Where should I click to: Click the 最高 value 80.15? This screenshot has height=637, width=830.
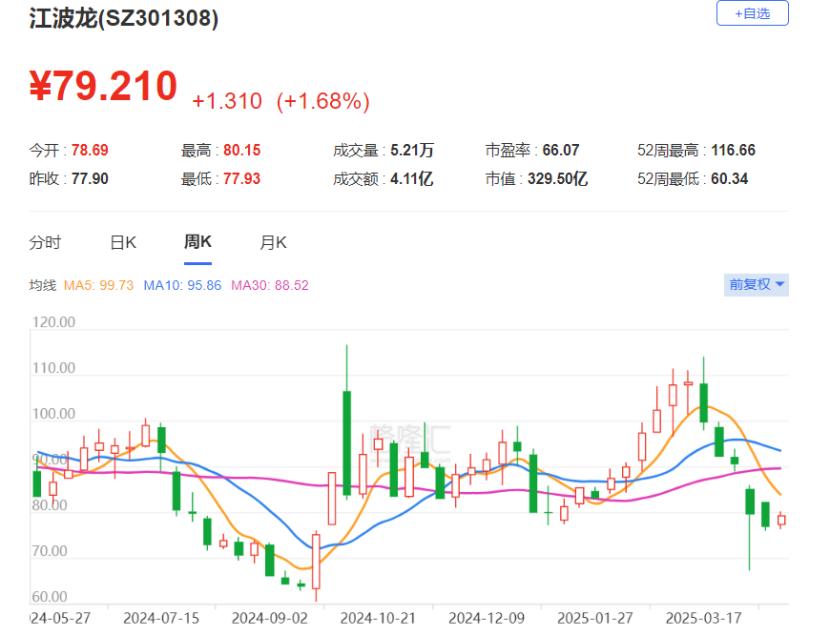[242, 150]
